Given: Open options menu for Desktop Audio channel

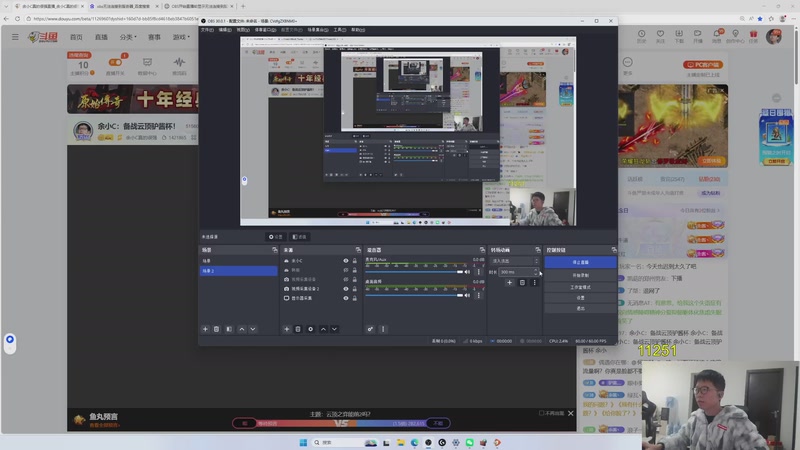Looking at the screenshot, I should [x=478, y=295].
